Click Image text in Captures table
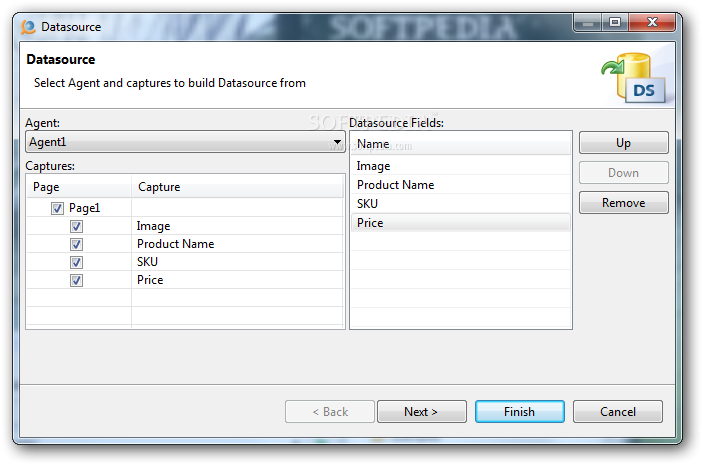 pos(153,226)
